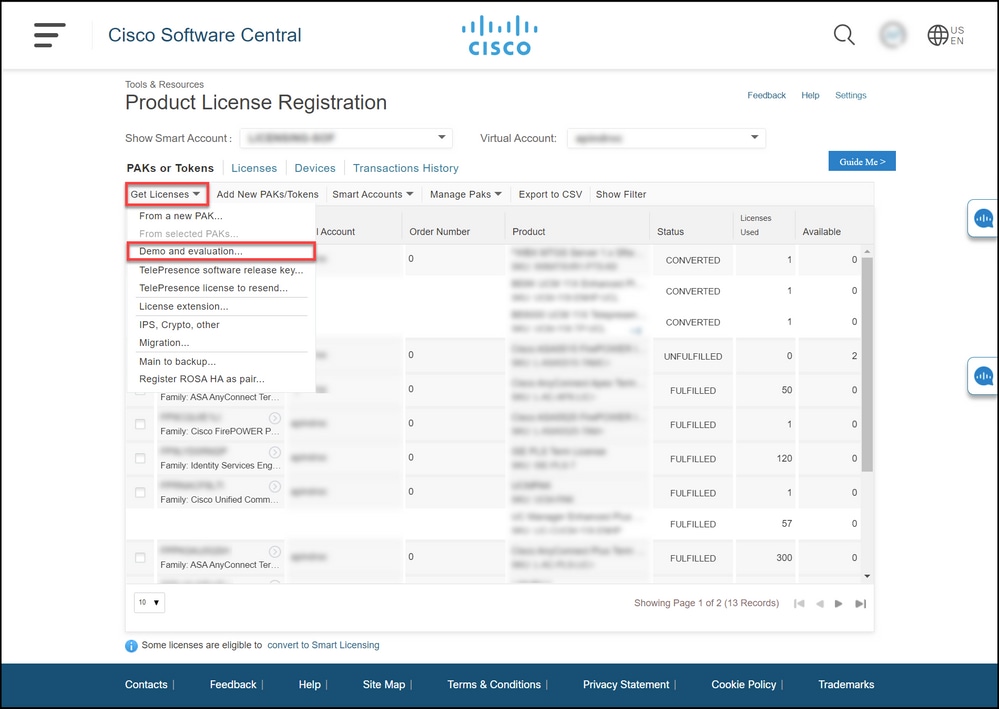The width and height of the screenshot is (999, 709).
Task: Open the top Feedback link
Action: pyautogui.click(x=766, y=95)
